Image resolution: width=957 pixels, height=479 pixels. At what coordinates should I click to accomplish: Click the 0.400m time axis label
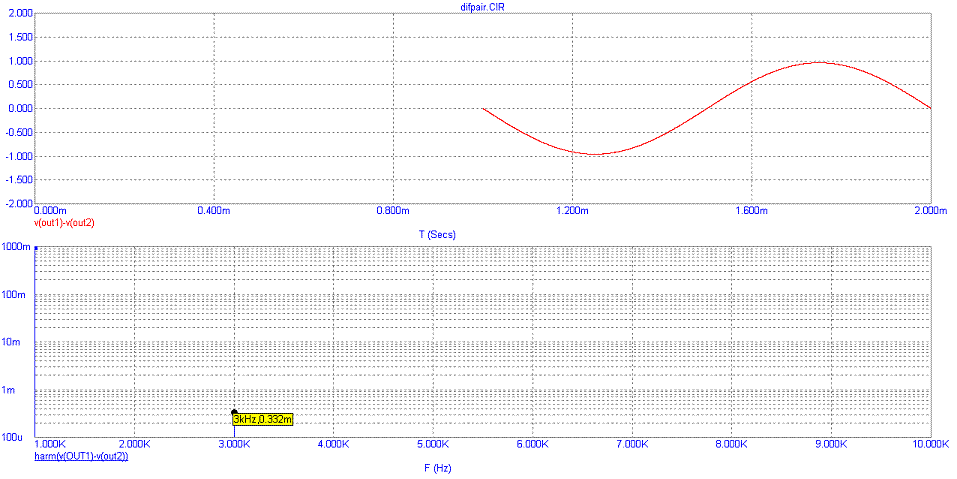coord(214,211)
